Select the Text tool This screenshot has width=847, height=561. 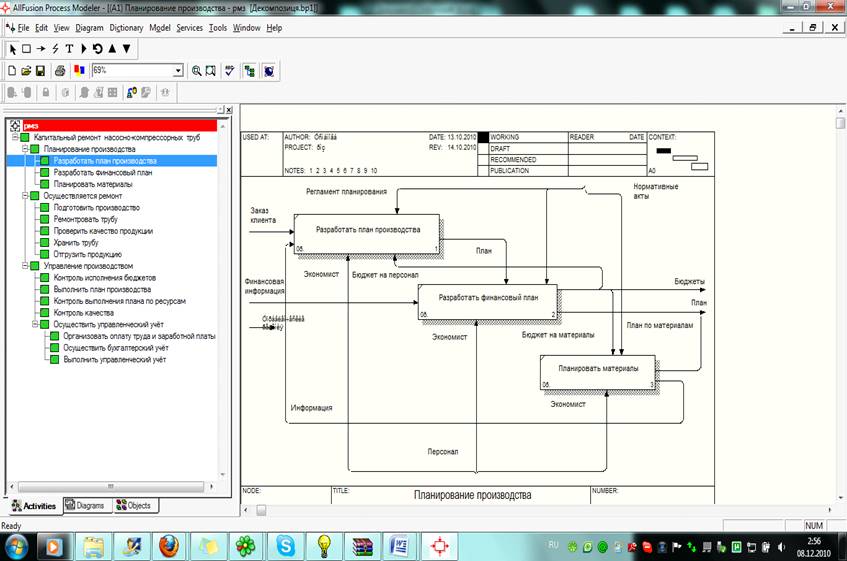pyautogui.click(x=69, y=48)
